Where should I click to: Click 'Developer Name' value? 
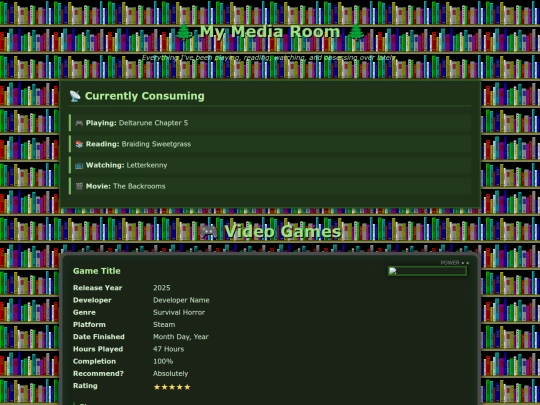click(181, 300)
